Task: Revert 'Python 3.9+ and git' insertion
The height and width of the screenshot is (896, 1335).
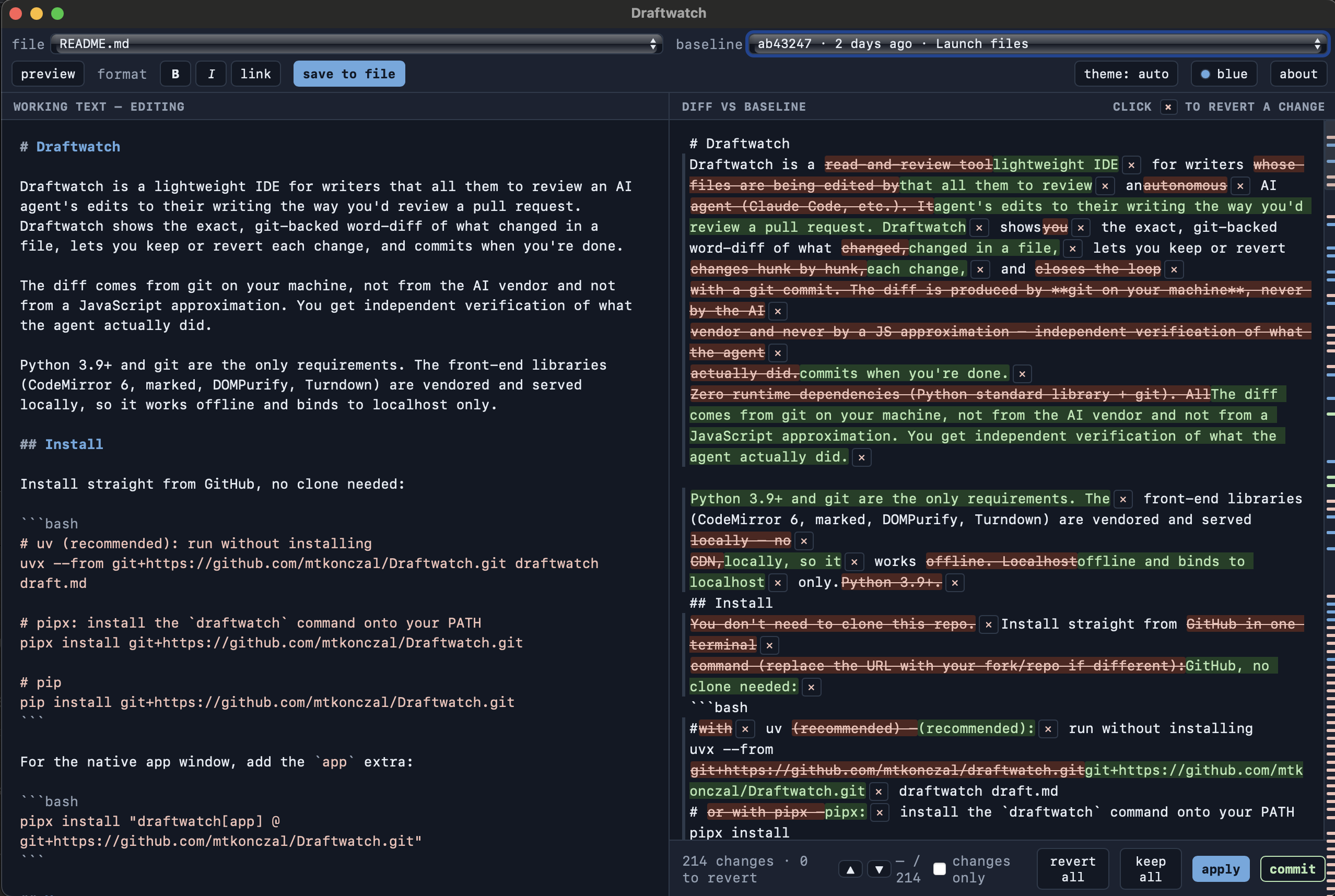Action: (1123, 499)
